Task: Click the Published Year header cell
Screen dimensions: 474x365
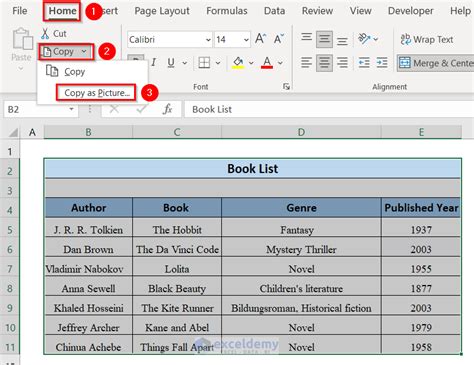Action: tap(421, 208)
